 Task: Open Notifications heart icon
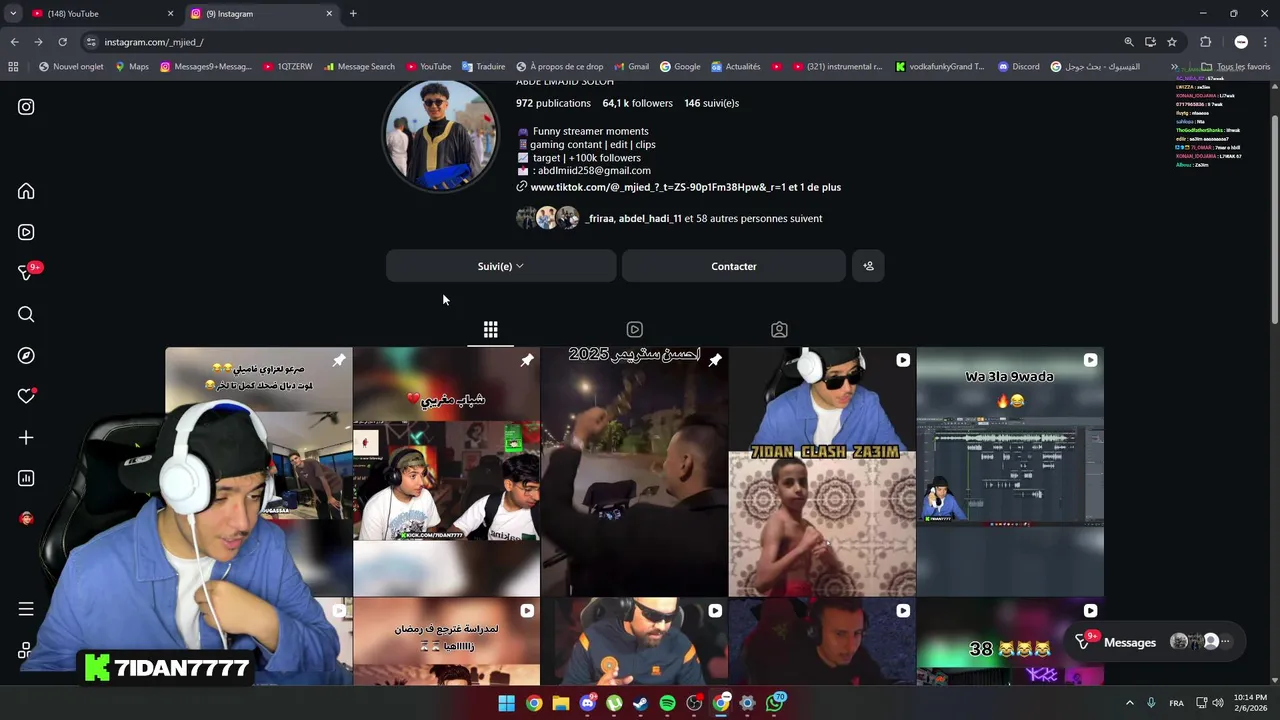click(26, 396)
